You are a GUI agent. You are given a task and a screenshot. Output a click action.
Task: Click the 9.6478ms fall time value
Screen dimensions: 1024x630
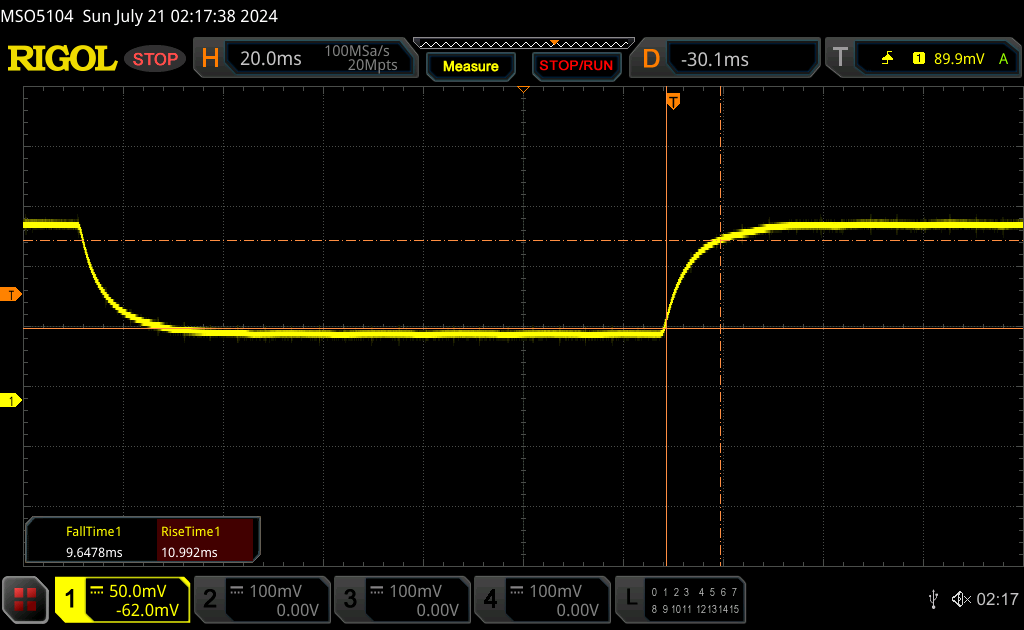click(x=94, y=552)
